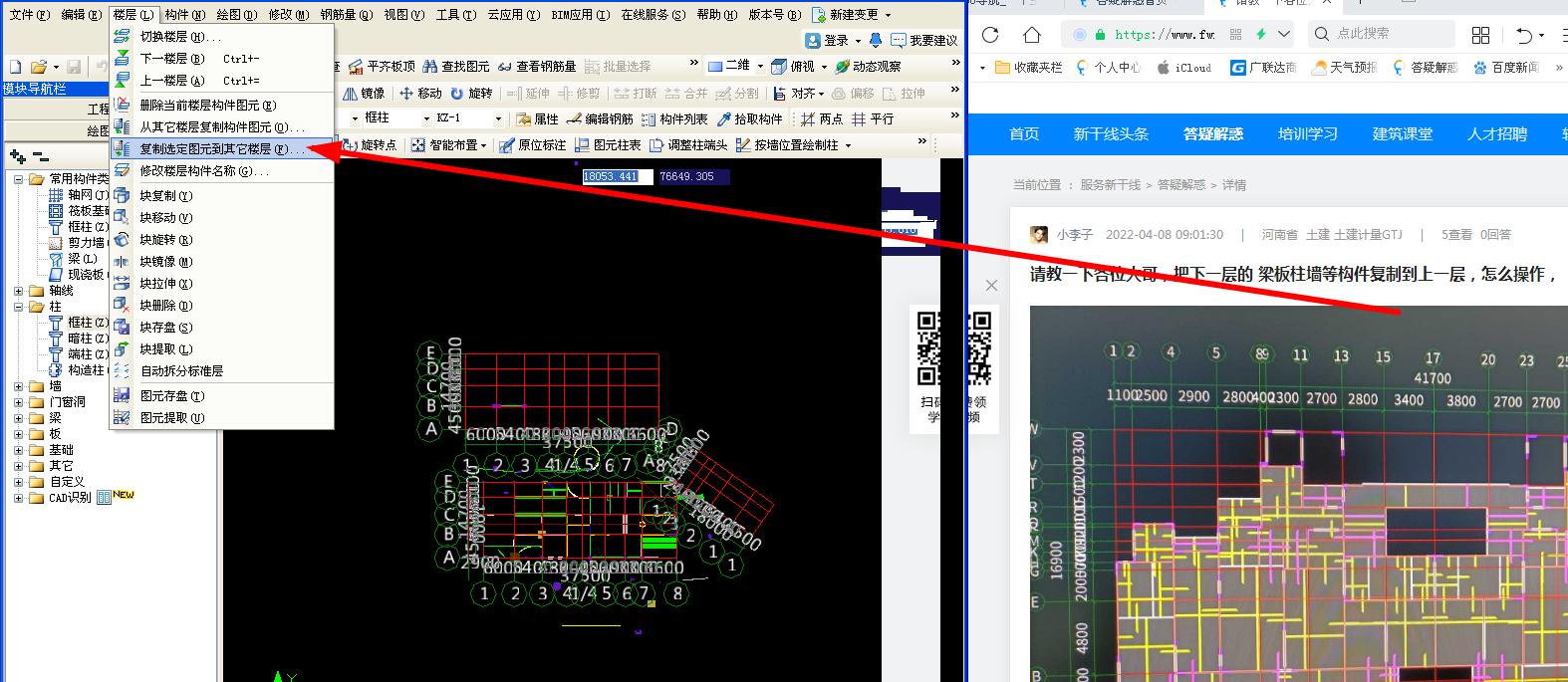
Task: Click the highlighted coordinate field 18053.441
Action: coord(617,176)
